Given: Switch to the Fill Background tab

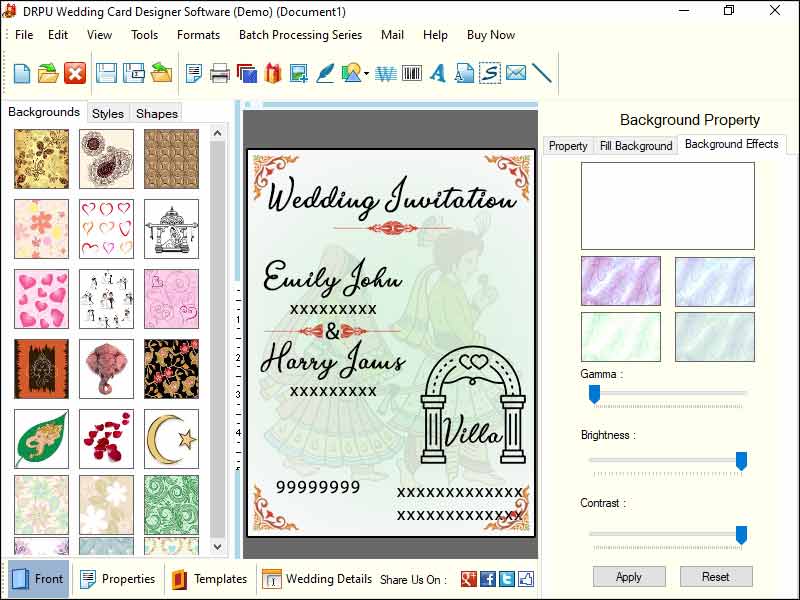Looking at the screenshot, I should point(636,145).
